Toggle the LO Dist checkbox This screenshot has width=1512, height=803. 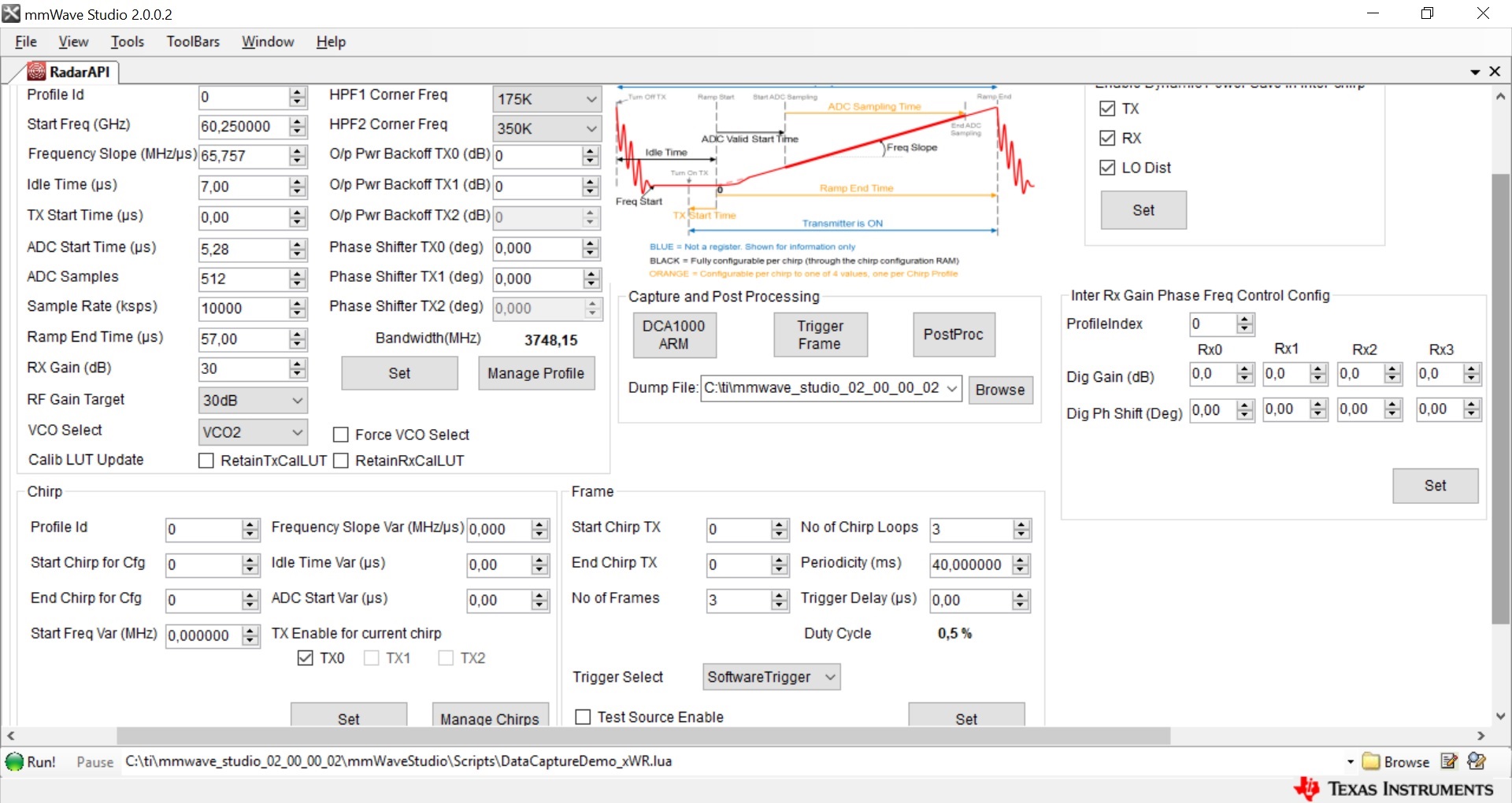1107,168
